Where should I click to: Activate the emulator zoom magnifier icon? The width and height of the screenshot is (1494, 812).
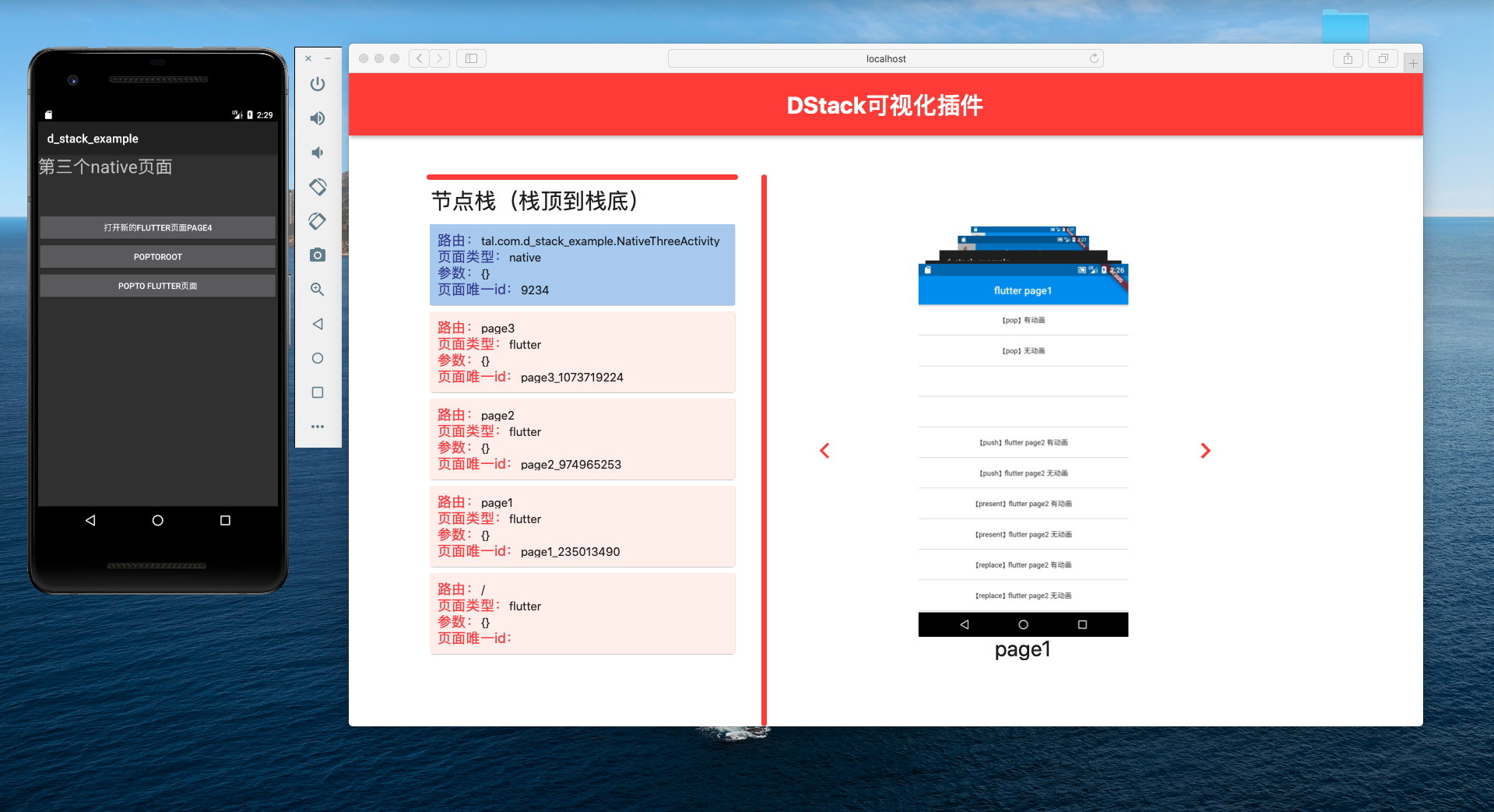(318, 290)
